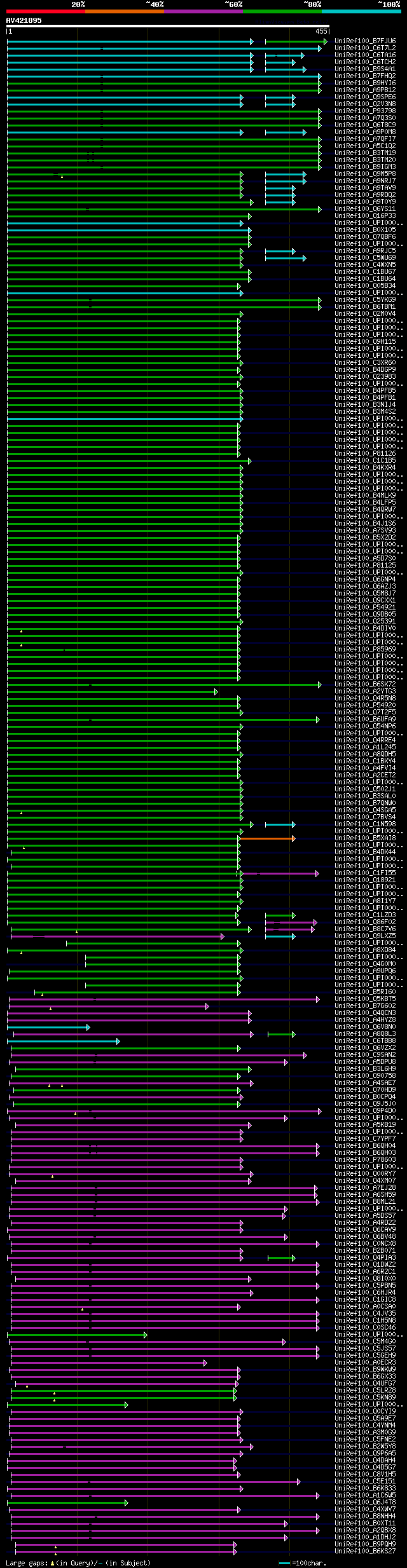Select the UniRef100_A8Q8L3 label
The height and width of the screenshot is (1568, 407).
[365, 1034]
